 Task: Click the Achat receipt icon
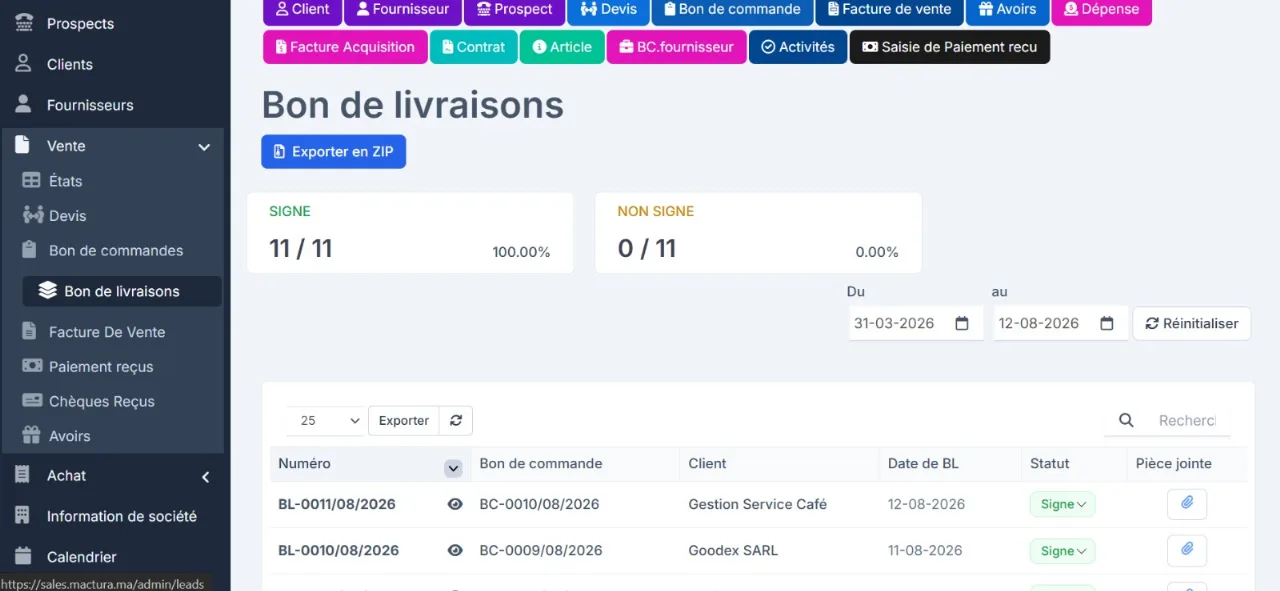(22, 475)
